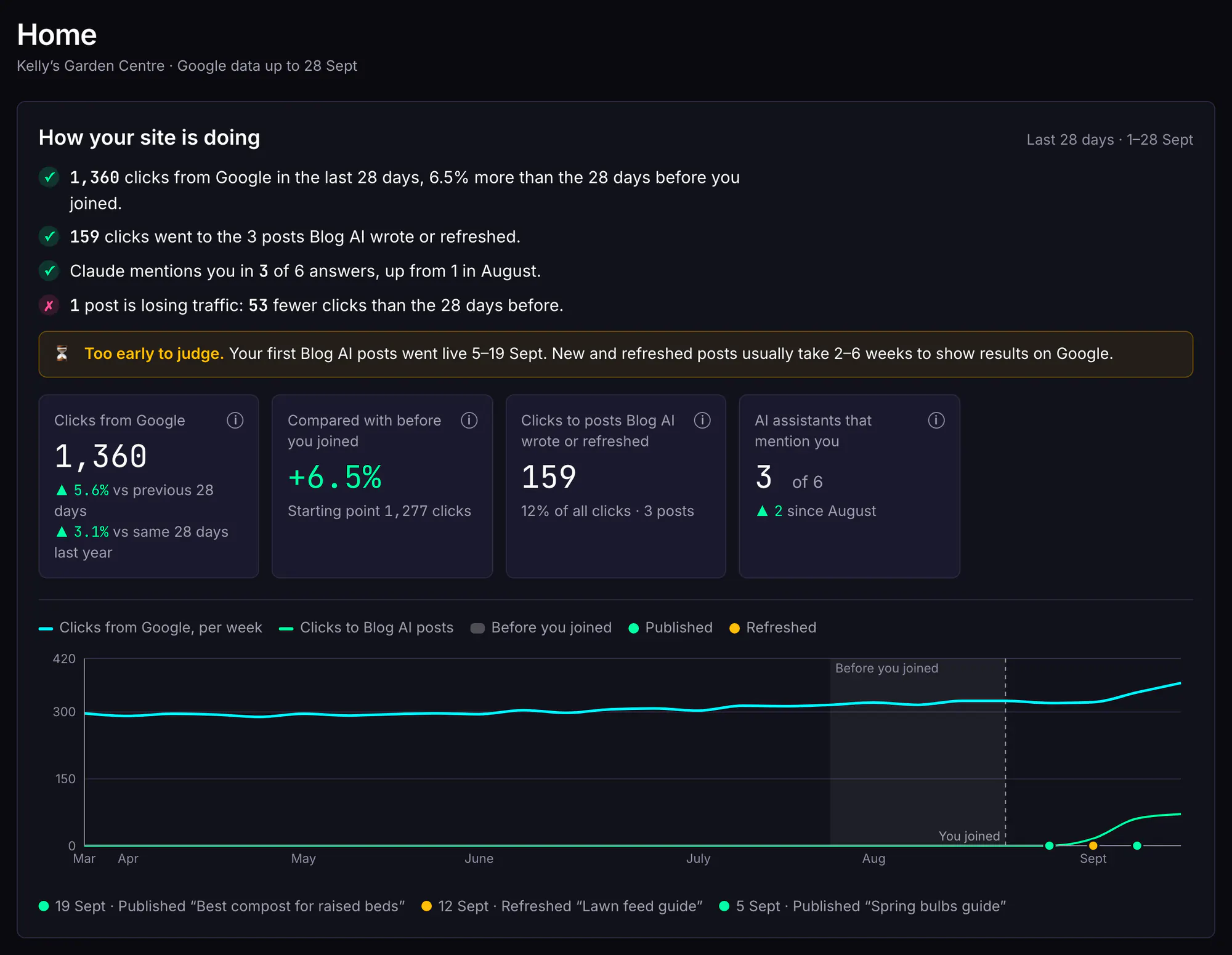Viewport: 1232px width, 955px height.
Task: Click 12% of all clicks · 3 posts text
Action: click(607, 511)
